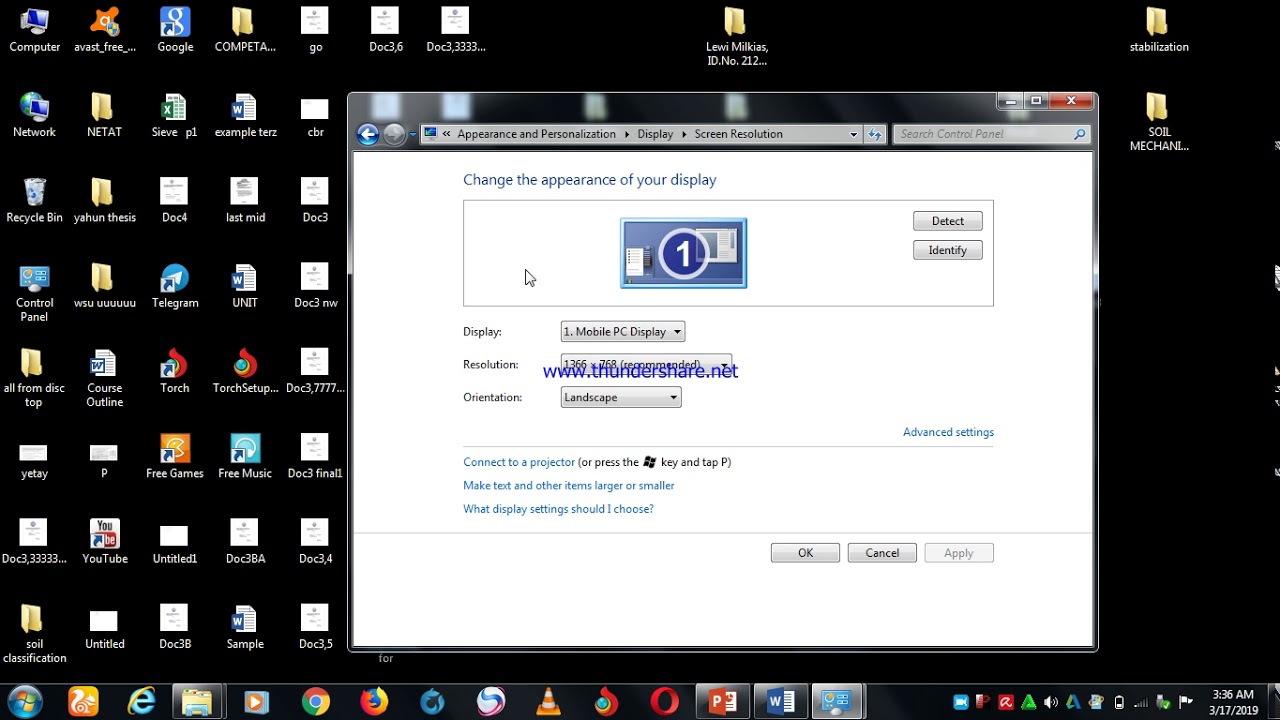
Task: Click Screen Resolution breadcrumb item
Action: pyautogui.click(x=738, y=134)
